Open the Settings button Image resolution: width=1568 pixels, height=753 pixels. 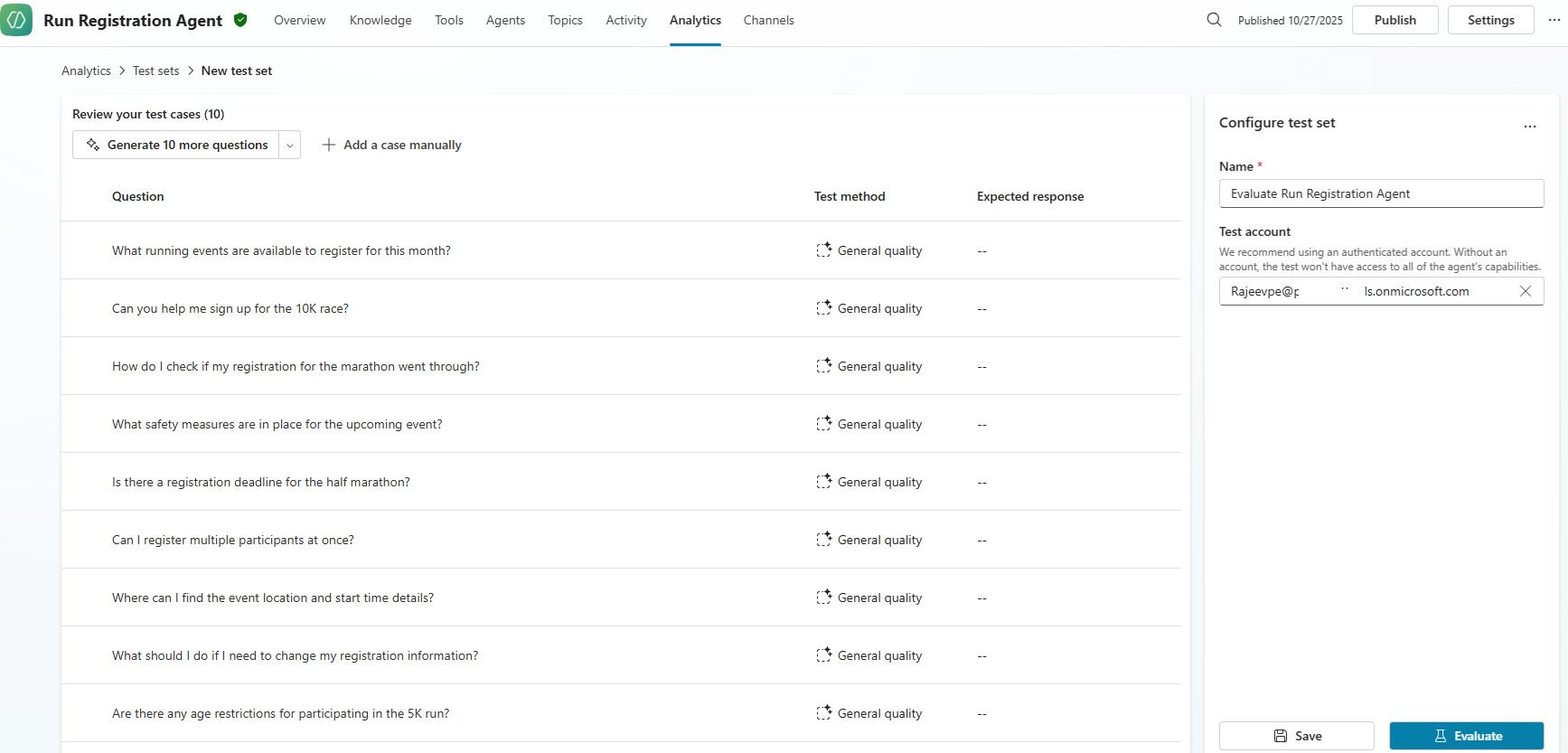click(x=1490, y=20)
